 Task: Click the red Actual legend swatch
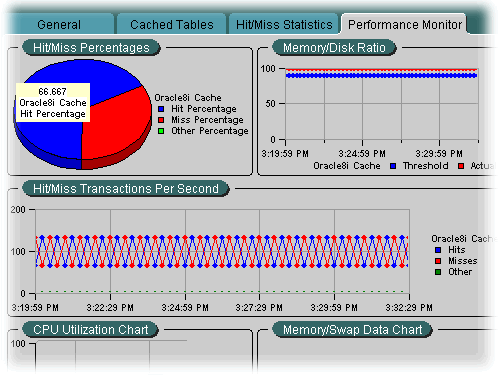tap(461, 166)
